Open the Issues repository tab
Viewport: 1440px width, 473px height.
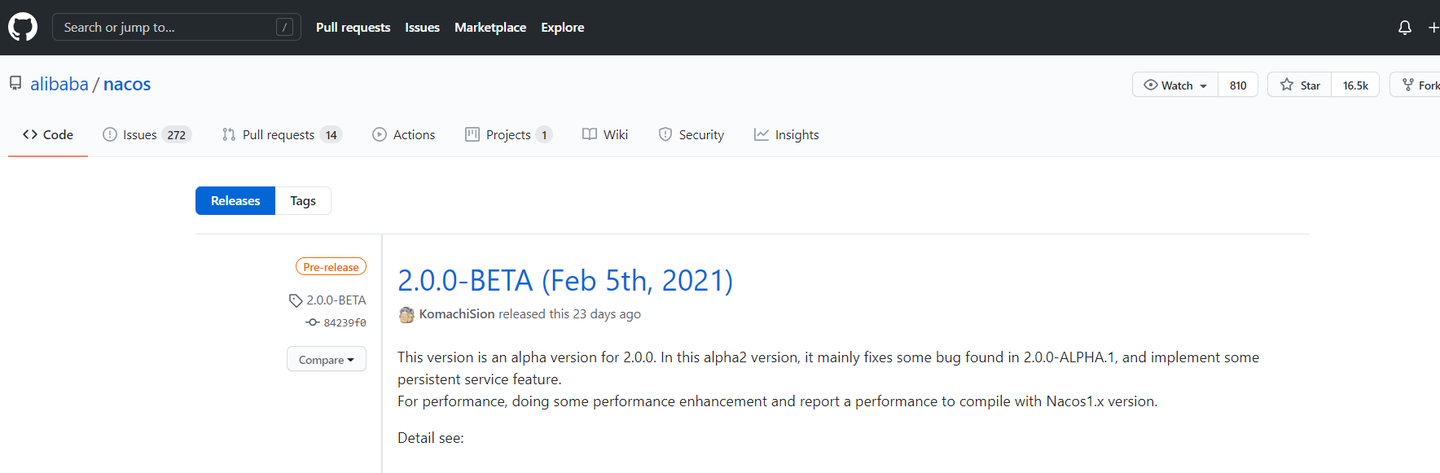click(x=146, y=135)
